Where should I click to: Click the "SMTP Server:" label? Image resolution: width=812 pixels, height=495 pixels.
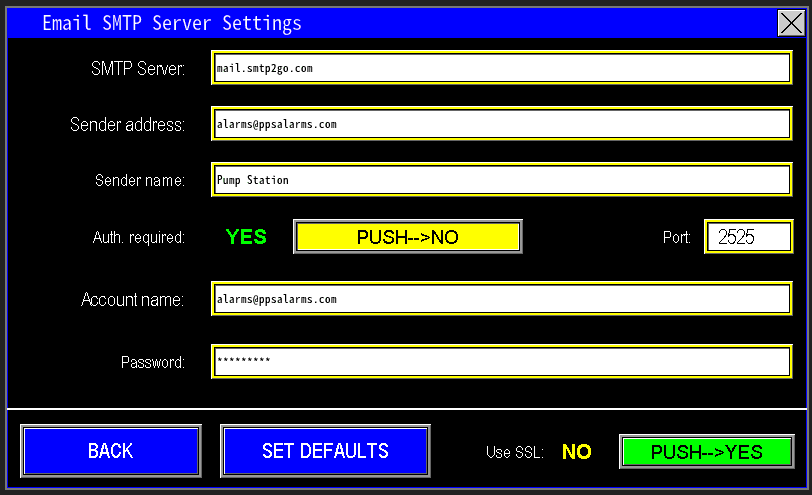point(137,69)
